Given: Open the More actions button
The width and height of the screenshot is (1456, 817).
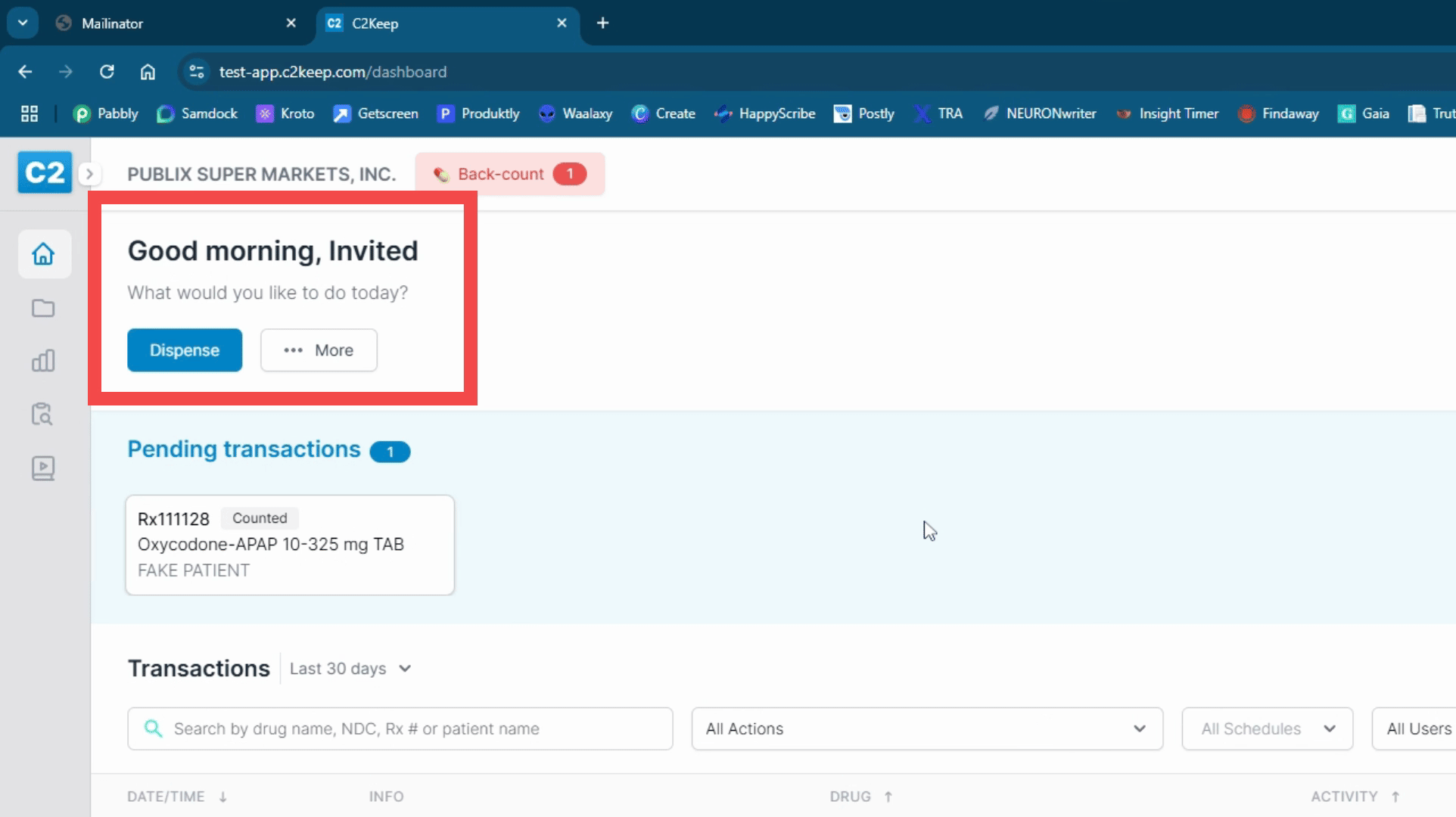Looking at the screenshot, I should coord(319,350).
